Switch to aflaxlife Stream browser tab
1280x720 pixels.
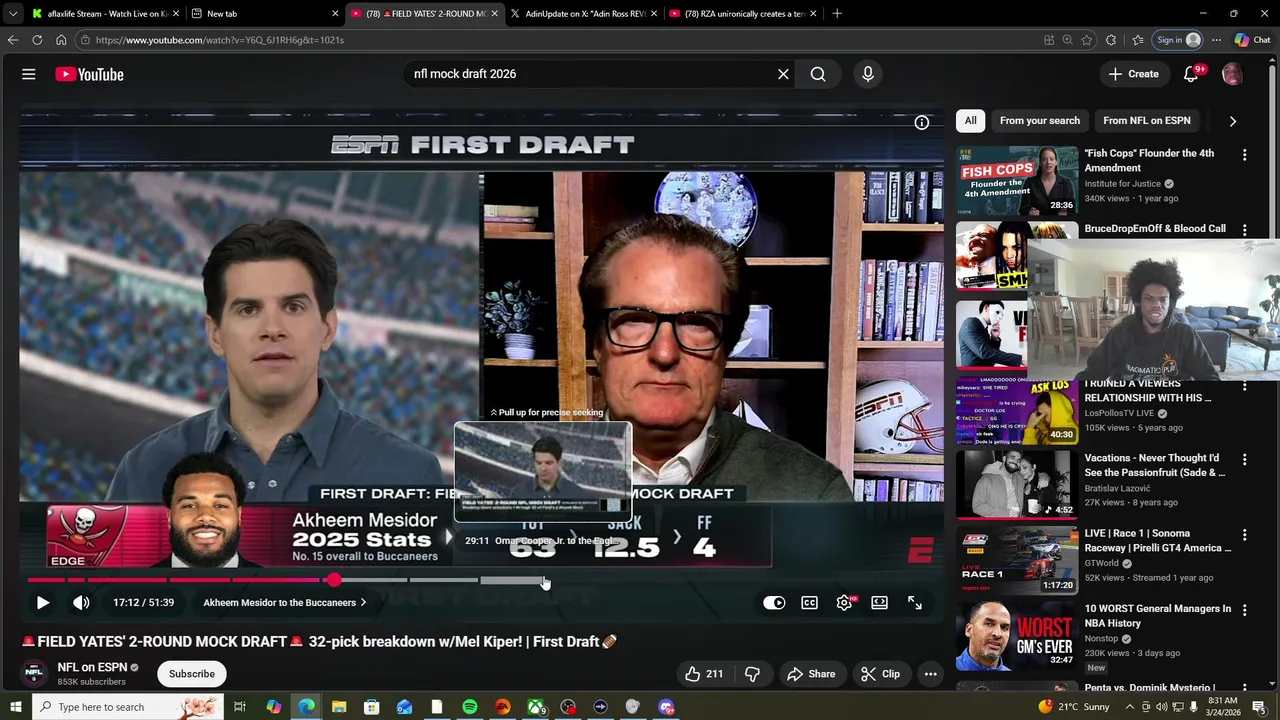point(104,14)
